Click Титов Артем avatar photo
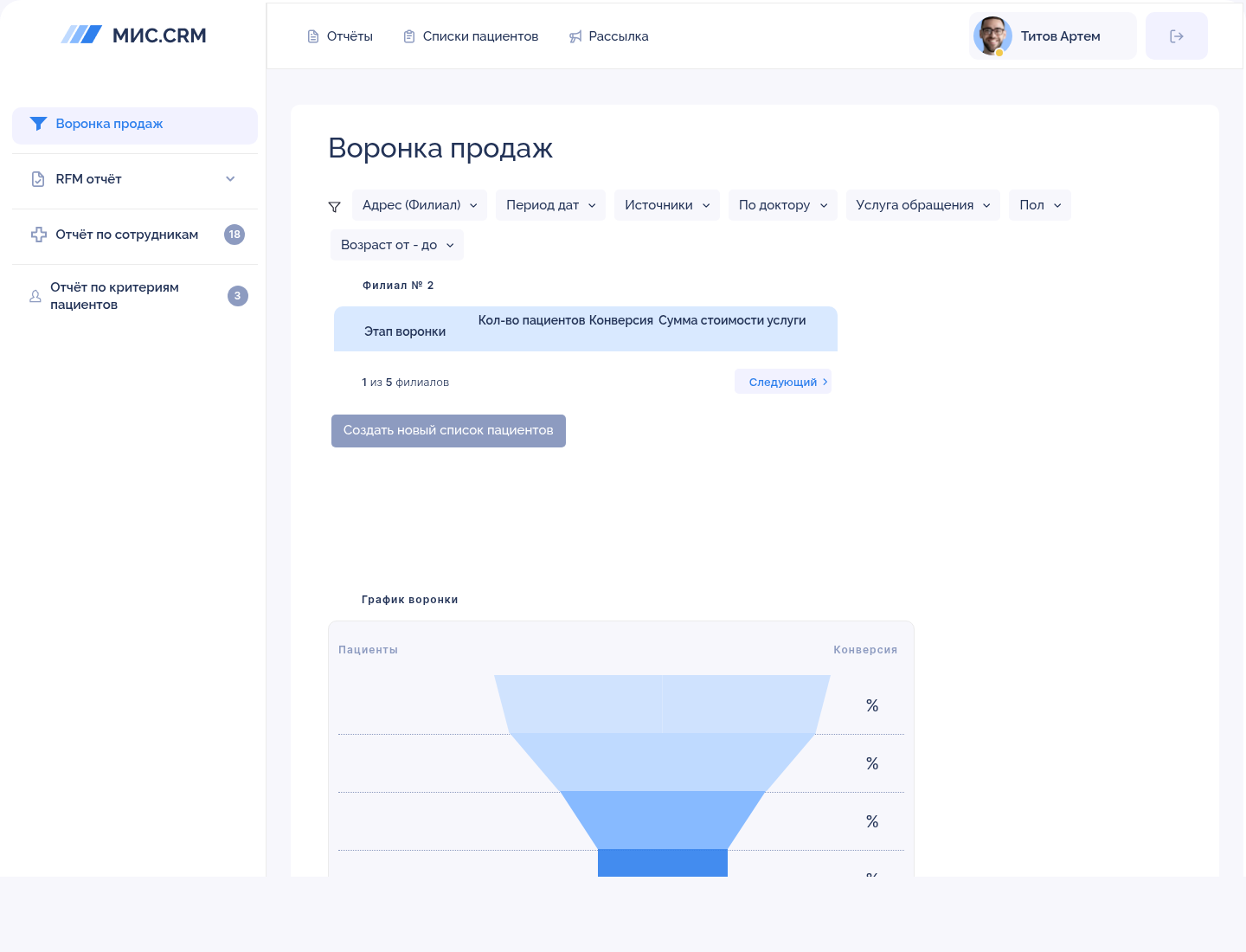Image resolution: width=1246 pixels, height=952 pixels. pyautogui.click(x=992, y=35)
